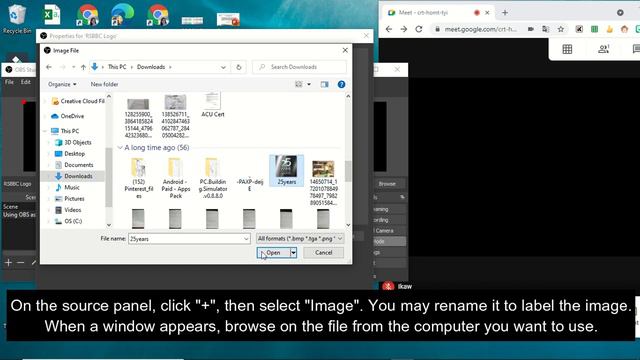Image resolution: width=640 pixels, height=360 pixels.
Task: Click Open to load the image
Action: 273,253
